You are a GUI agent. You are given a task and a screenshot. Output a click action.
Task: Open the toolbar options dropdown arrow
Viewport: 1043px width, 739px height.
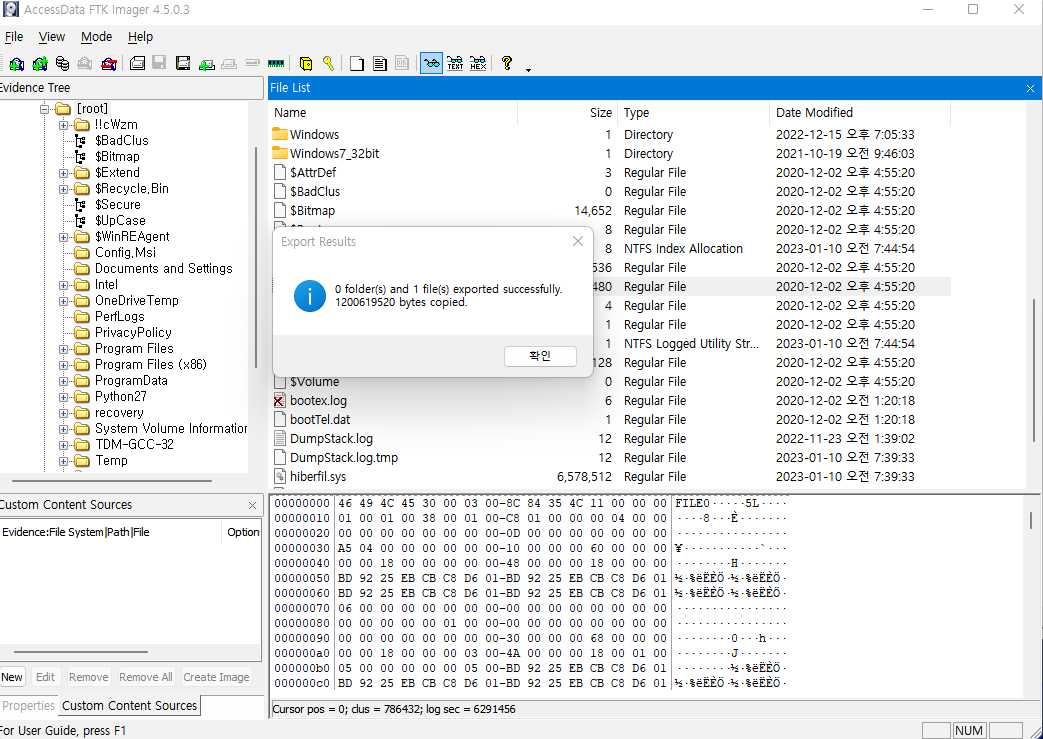point(528,70)
